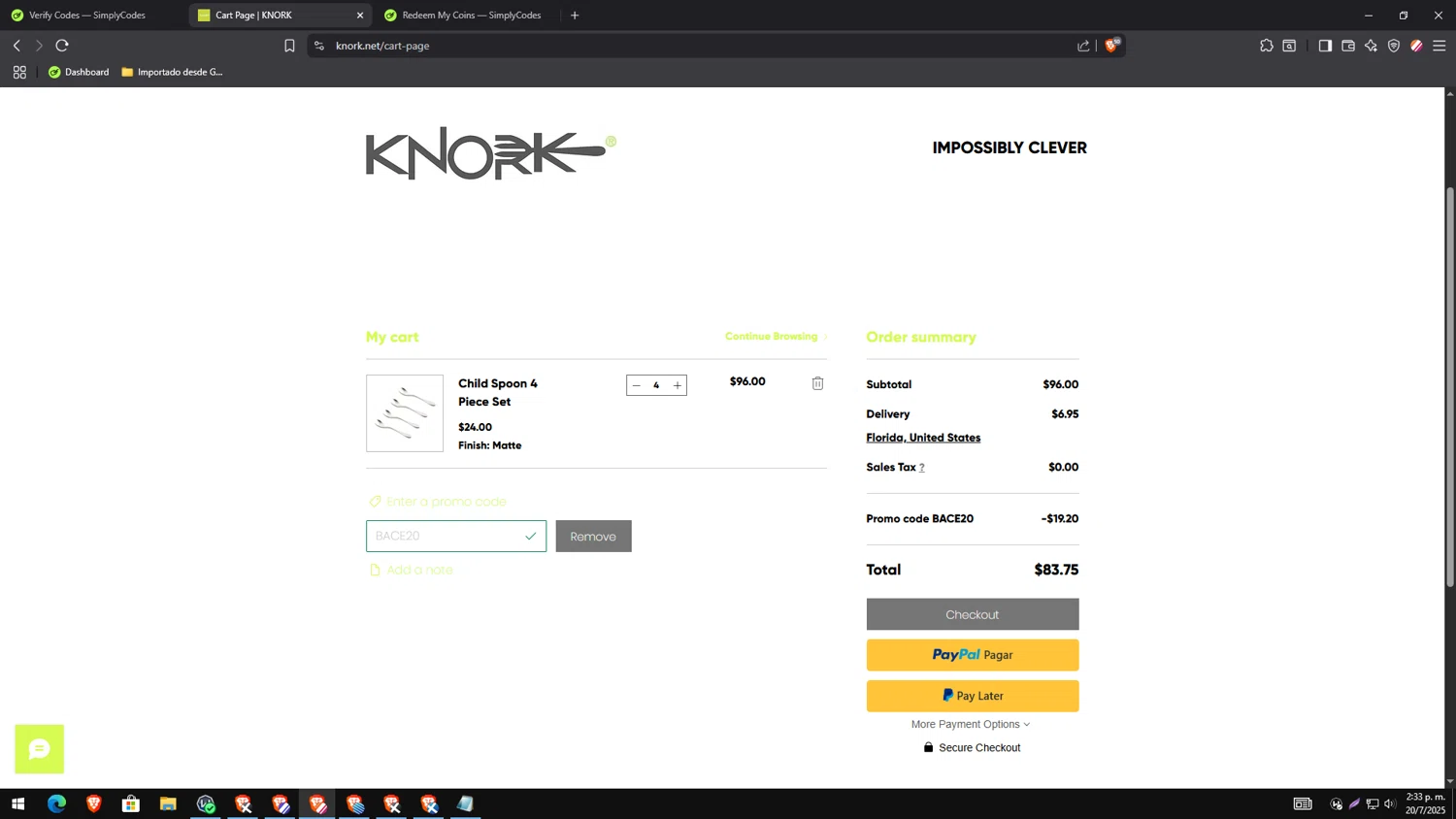Switch to Verify Codes SimplyCodes tab

[x=87, y=16]
